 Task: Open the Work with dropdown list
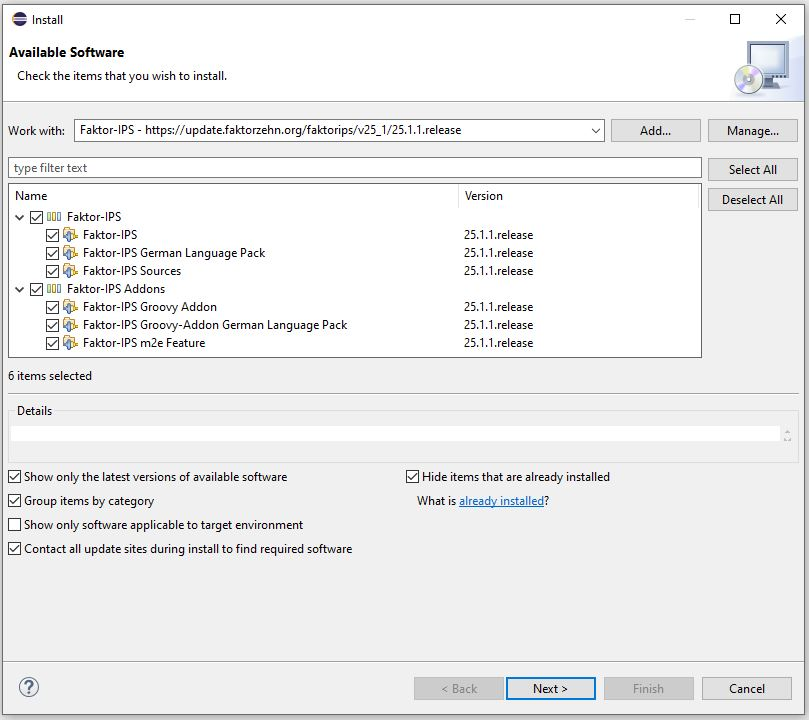tap(595, 131)
